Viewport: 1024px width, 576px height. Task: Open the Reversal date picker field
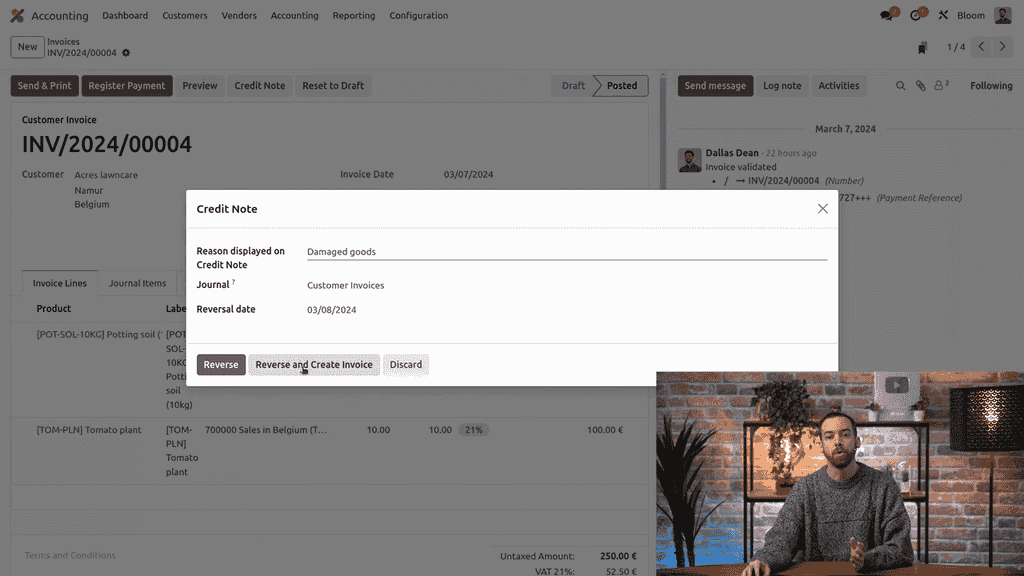[x=332, y=309]
